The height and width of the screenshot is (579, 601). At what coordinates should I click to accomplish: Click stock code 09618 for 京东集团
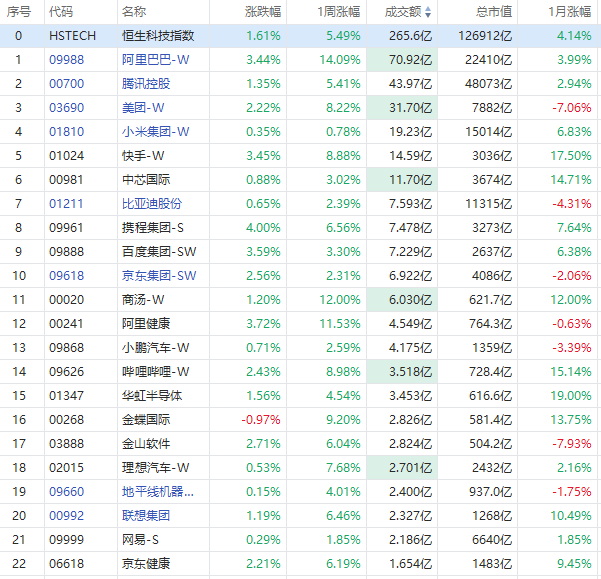pyautogui.click(x=67, y=275)
